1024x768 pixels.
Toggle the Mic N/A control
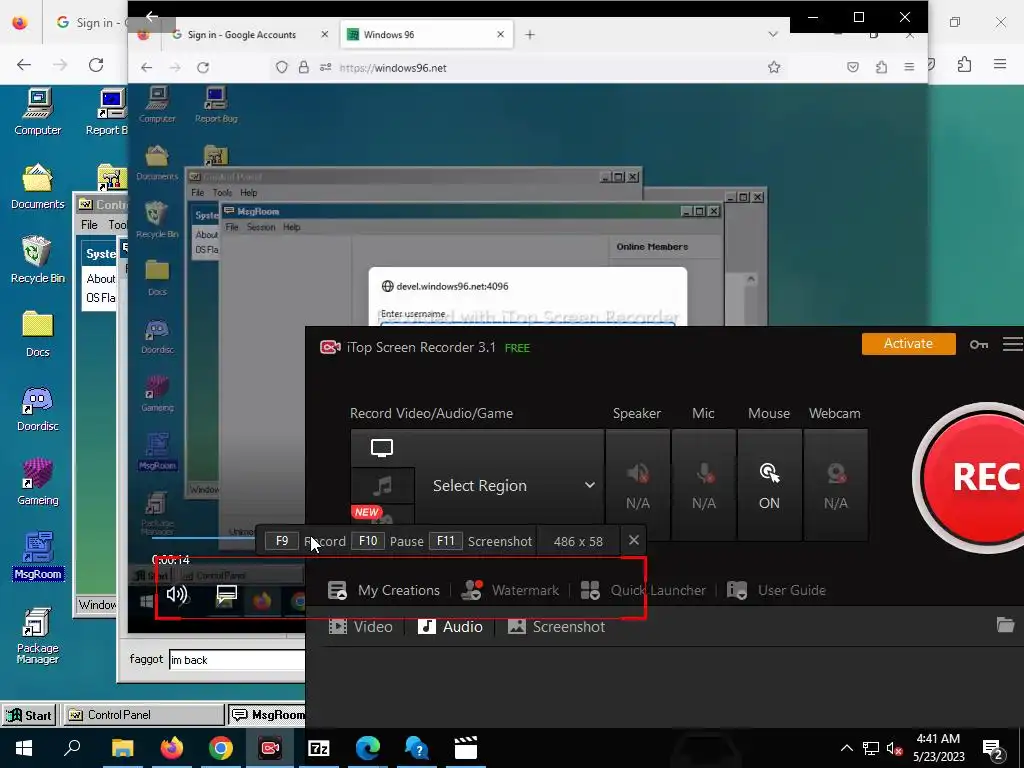pyautogui.click(x=703, y=485)
